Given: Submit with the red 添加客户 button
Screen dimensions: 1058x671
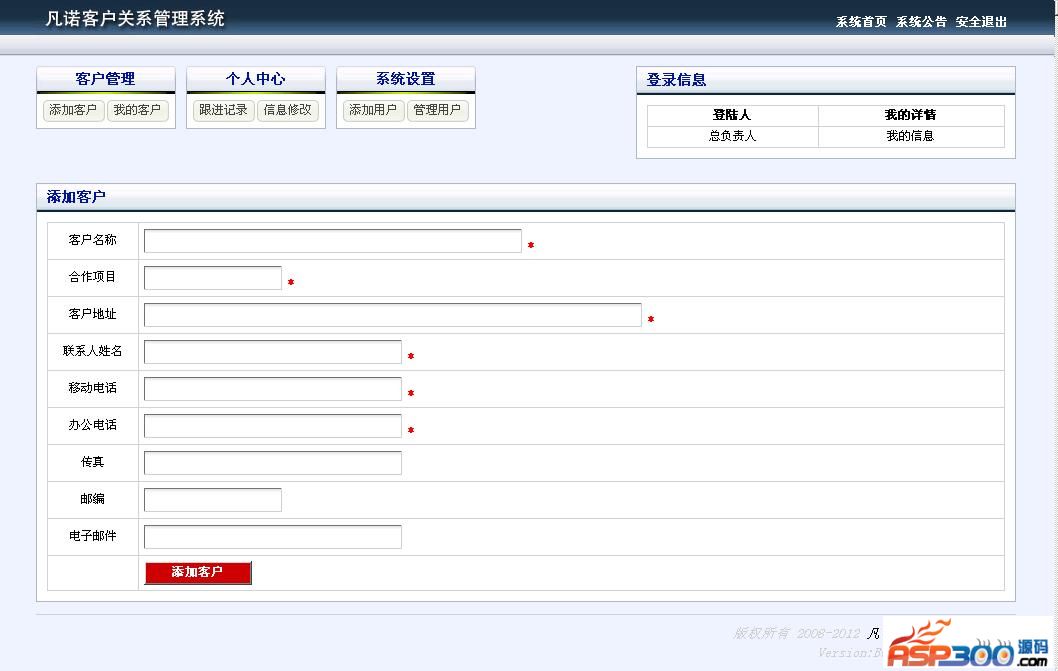Looking at the screenshot, I should click(x=198, y=572).
